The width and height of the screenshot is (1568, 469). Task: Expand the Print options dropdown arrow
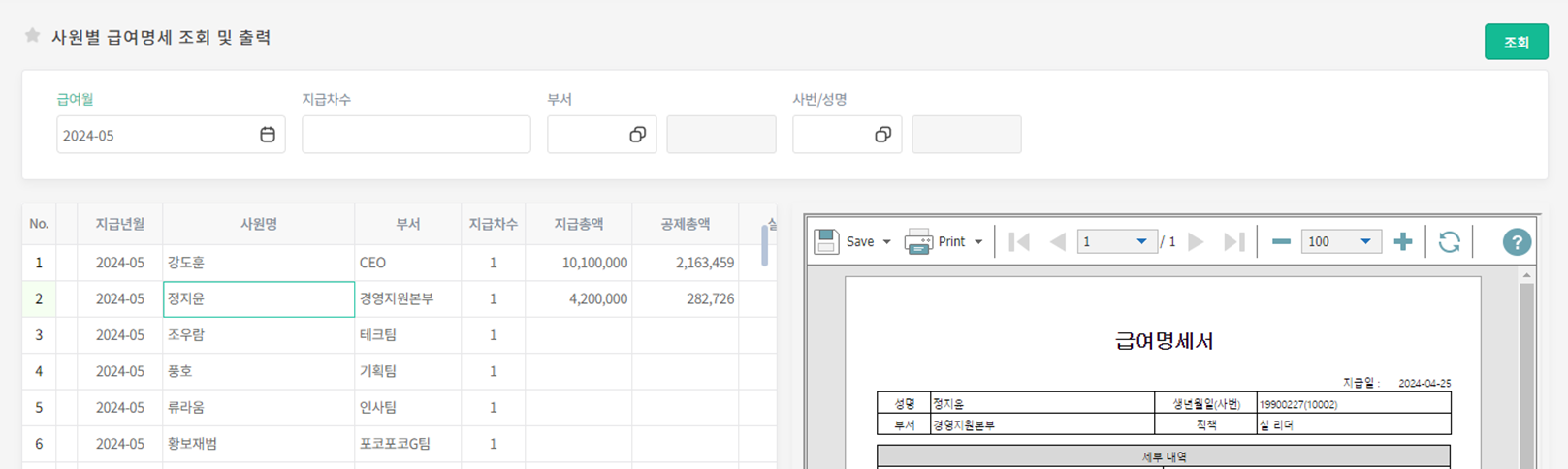pyautogui.click(x=978, y=242)
